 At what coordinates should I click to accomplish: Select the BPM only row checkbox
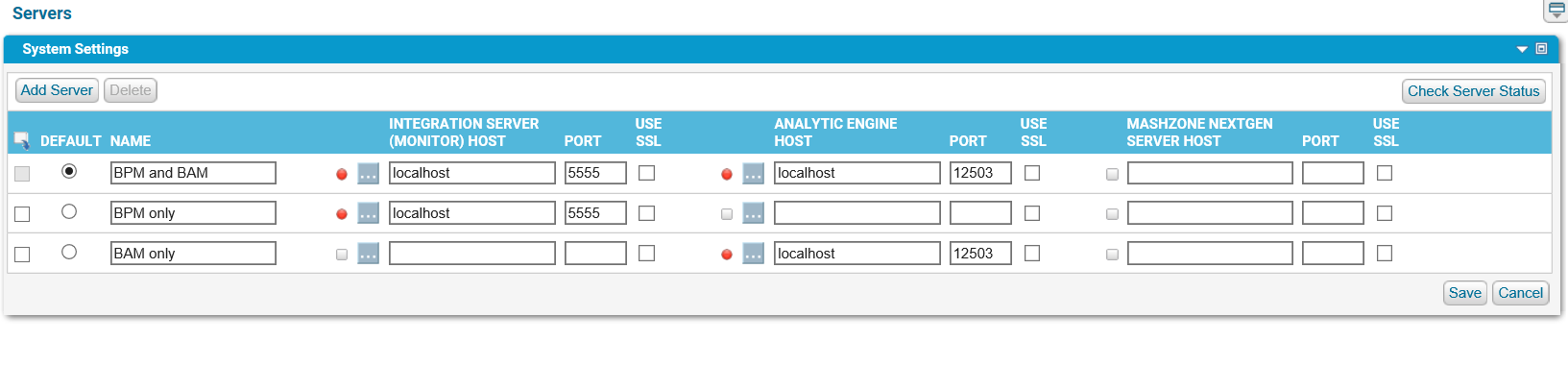coord(22,214)
